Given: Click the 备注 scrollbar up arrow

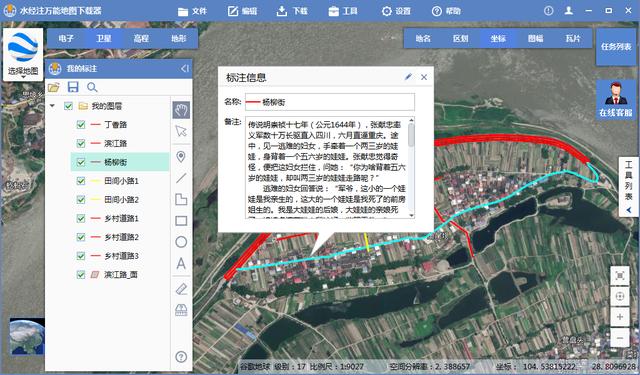Looking at the screenshot, I should pos(411,120).
